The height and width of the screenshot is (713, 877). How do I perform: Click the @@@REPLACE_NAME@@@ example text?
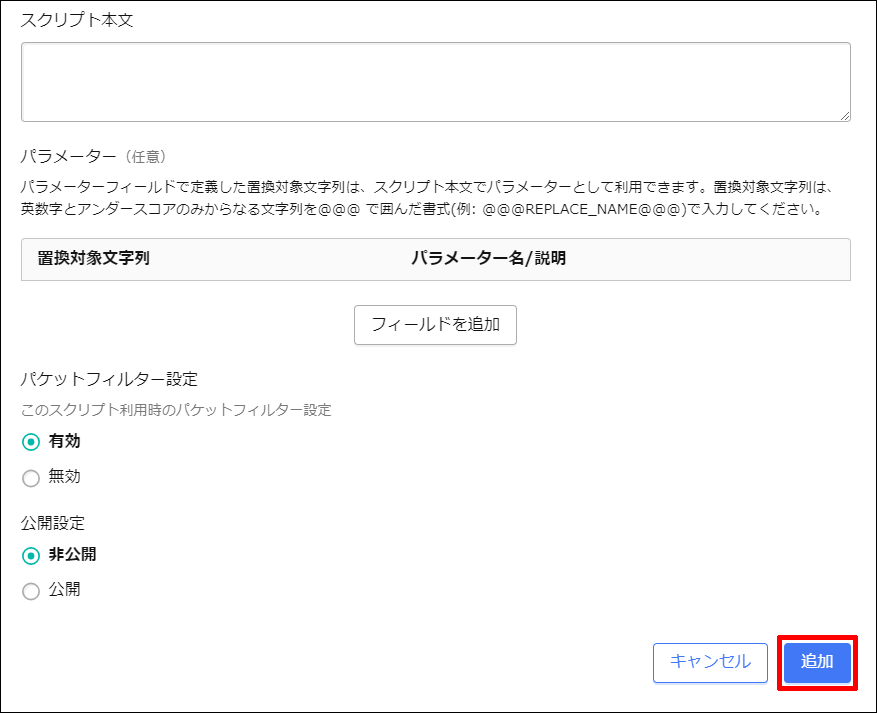click(x=582, y=210)
